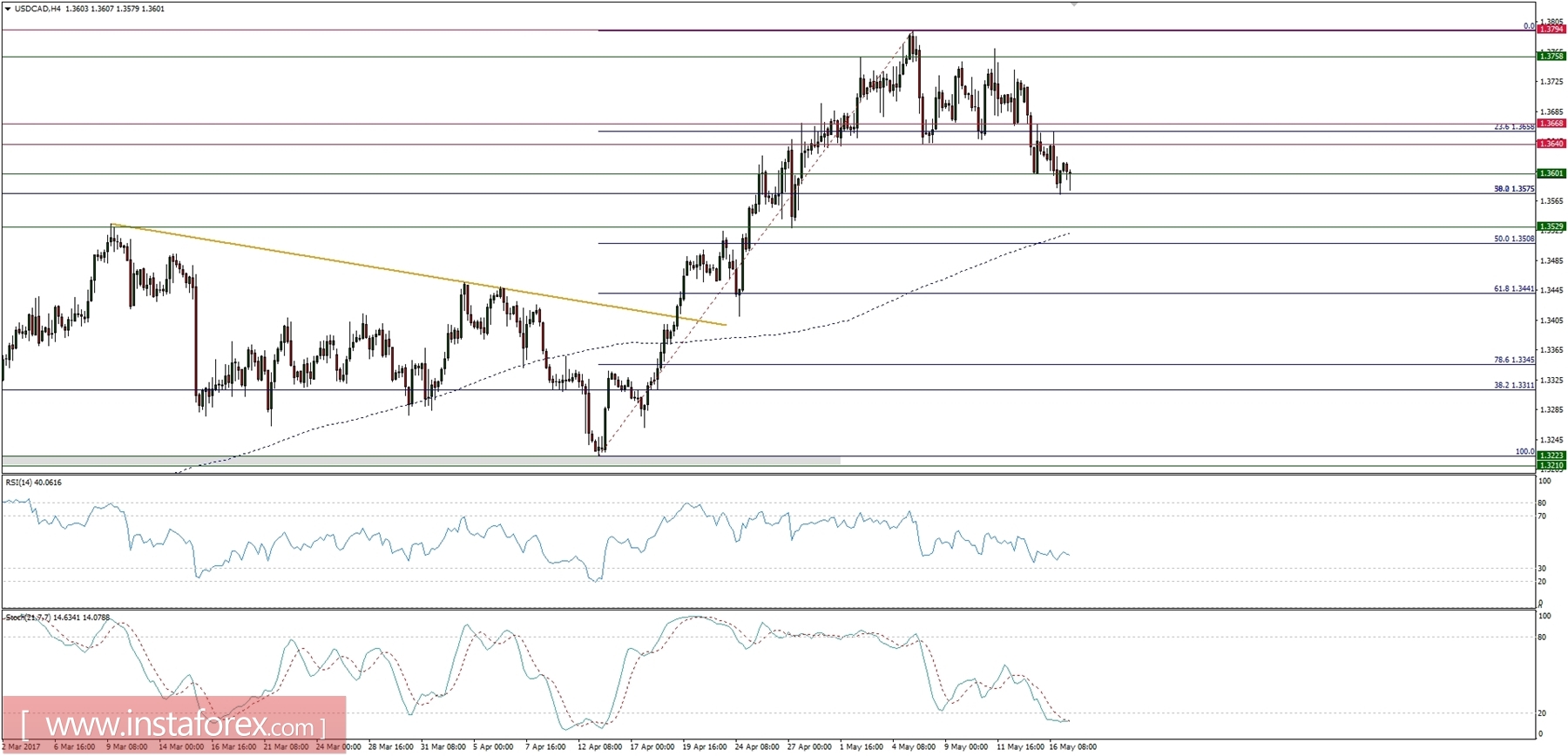Viewport: 1568px width, 756px height.
Task: Select the red 1.3640 price label
Action: 1551,144
